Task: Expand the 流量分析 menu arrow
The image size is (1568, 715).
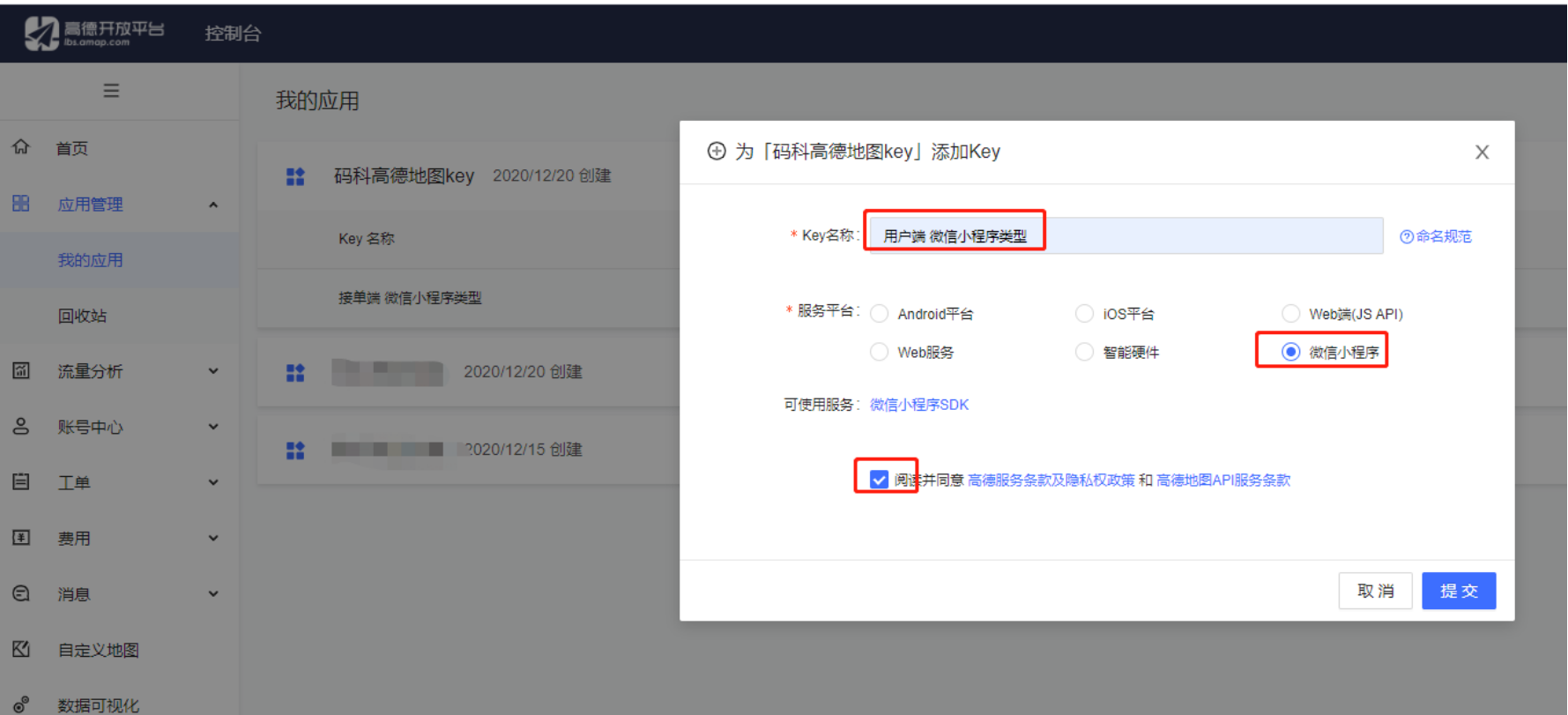Action: click(213, 371)
